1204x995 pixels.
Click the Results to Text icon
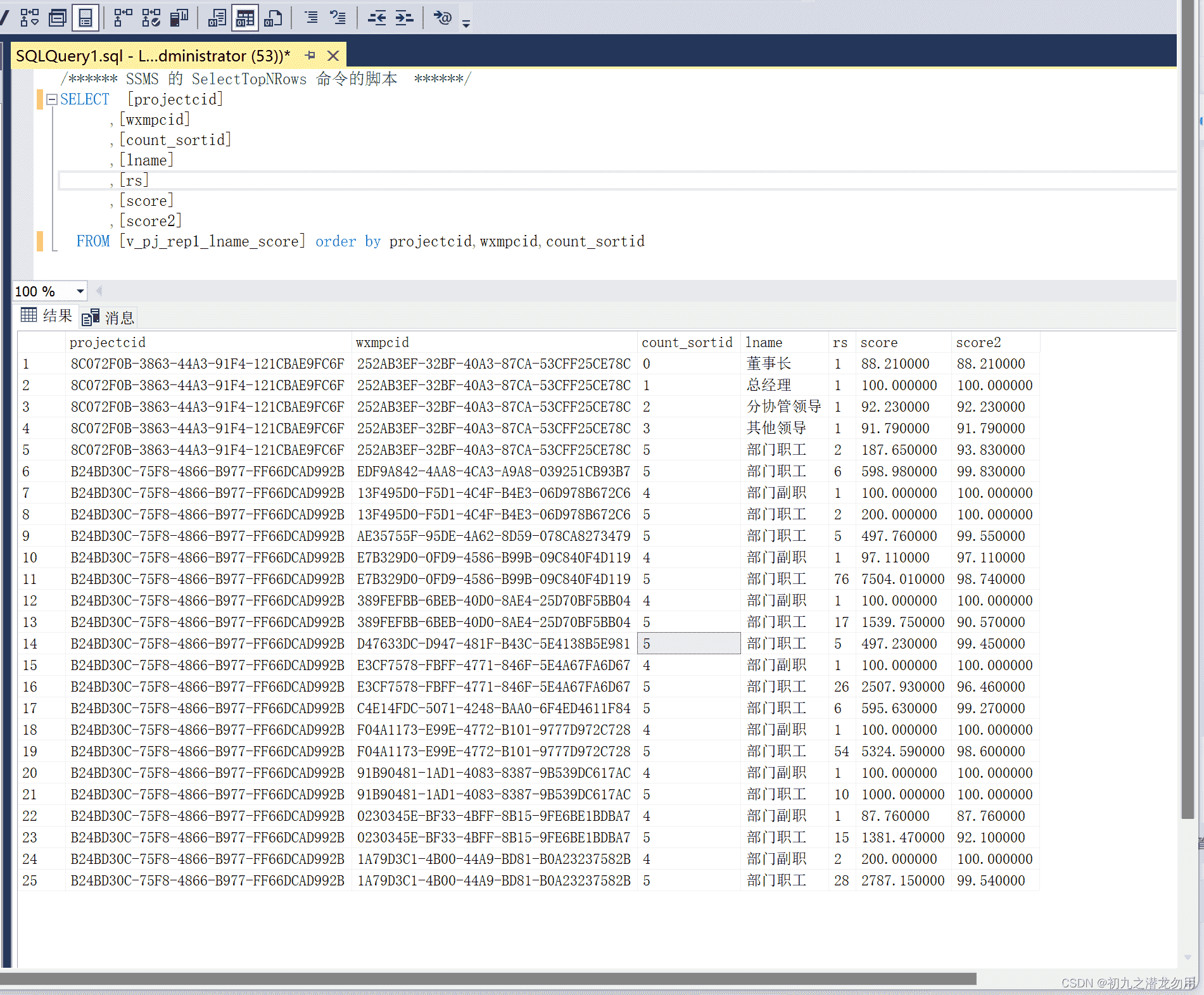(217, 18)
